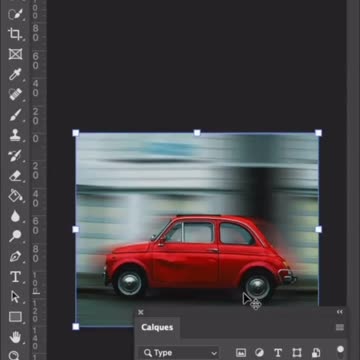
Task: Click the bottom-left transform handle
Action: pyautogui.click(x=76, y=326)
